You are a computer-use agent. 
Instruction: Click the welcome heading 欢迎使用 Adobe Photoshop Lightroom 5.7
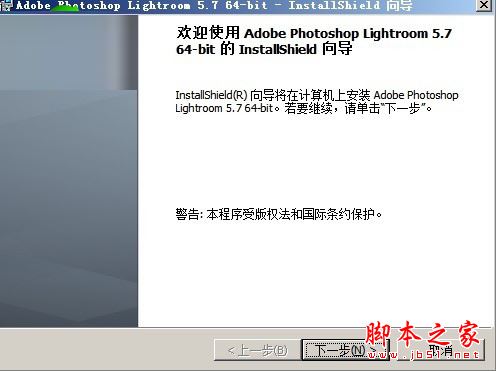click(x=314, y=41)
